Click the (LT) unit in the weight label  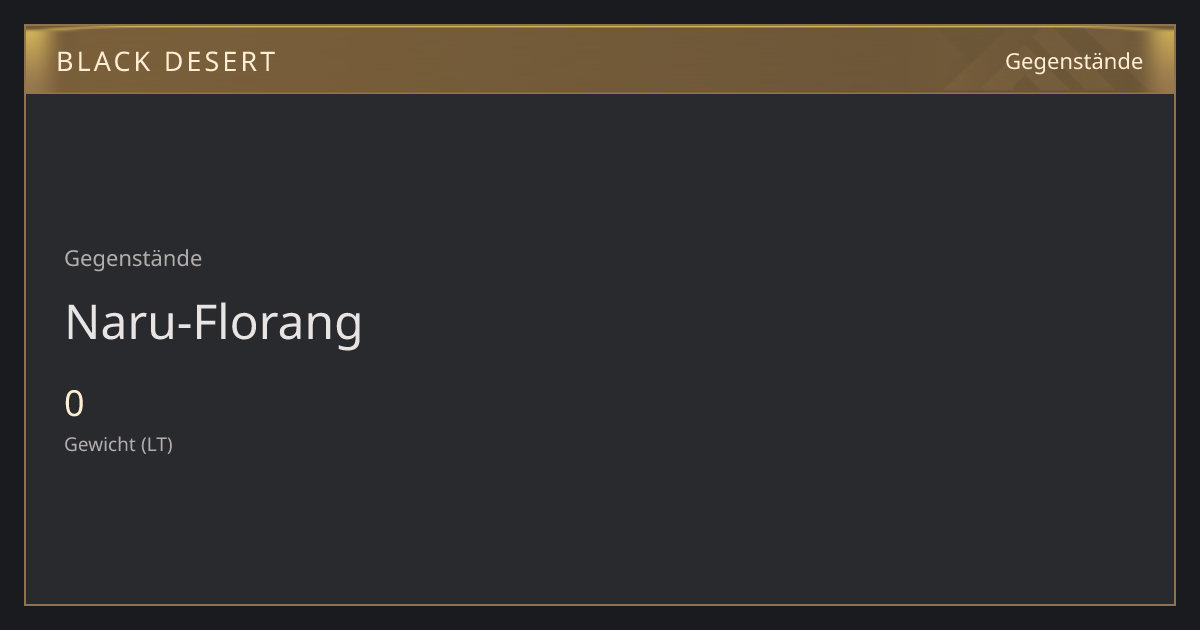coord(157,445)
